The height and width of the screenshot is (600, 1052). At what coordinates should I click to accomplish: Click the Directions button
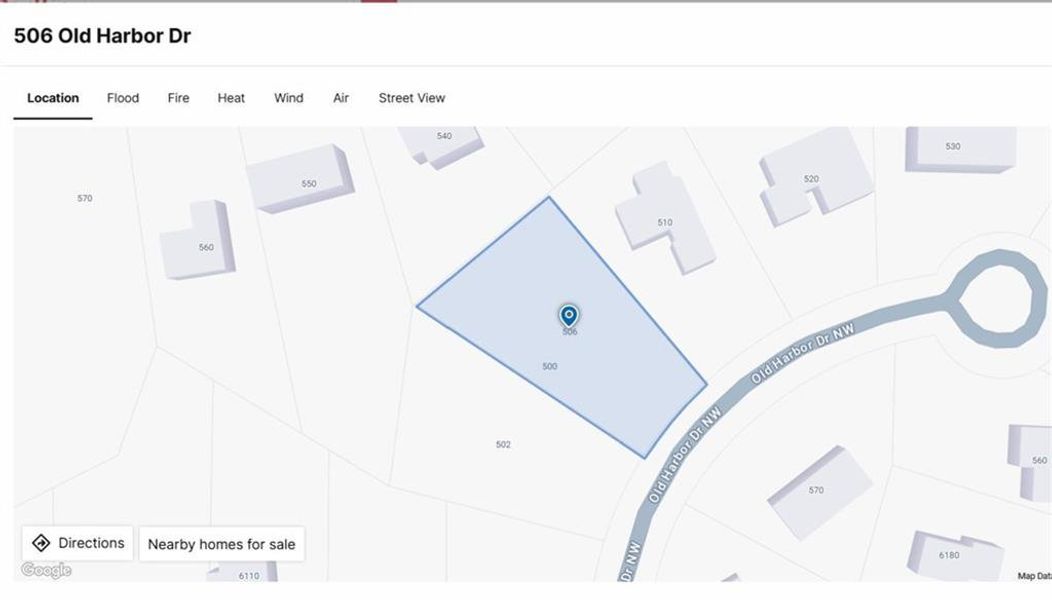[x=78, y=542]
